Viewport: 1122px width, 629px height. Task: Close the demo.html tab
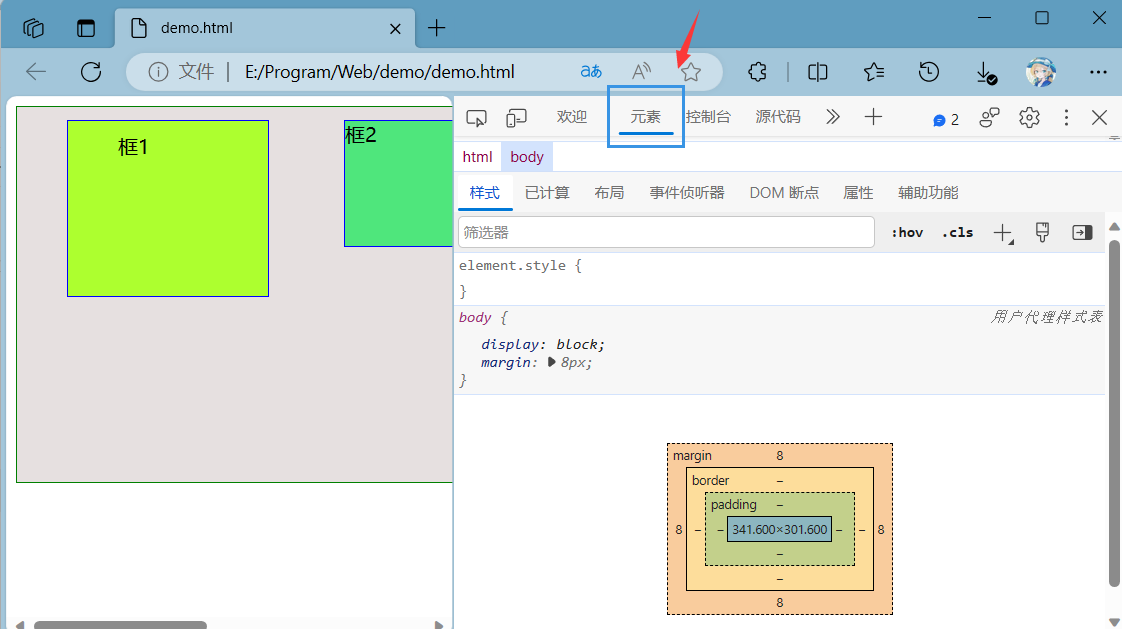pyautogui.click(x=395, y=29)
